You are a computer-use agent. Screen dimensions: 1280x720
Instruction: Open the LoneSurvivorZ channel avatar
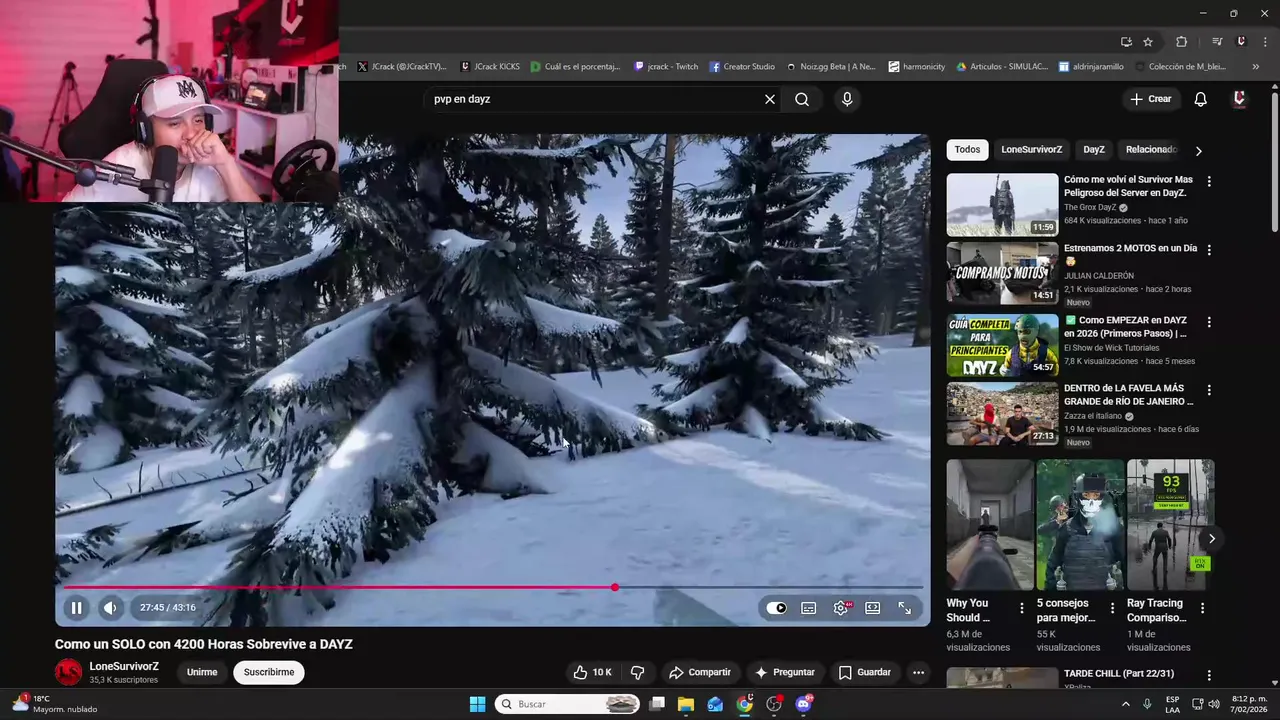coord(69,672)
